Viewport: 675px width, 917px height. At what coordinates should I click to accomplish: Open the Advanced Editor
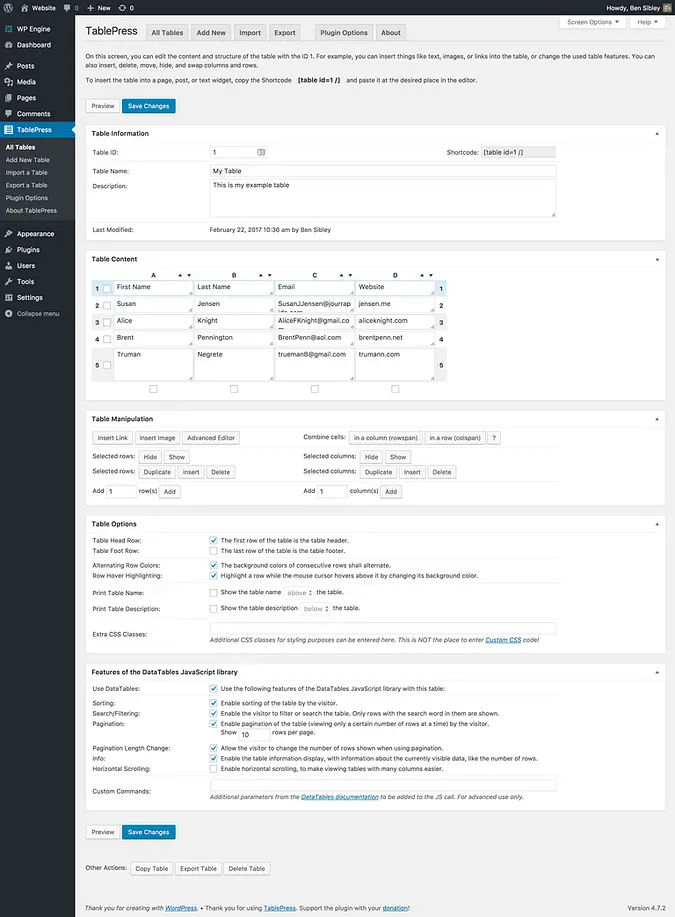pyautogui.click(x=211, y=438)
